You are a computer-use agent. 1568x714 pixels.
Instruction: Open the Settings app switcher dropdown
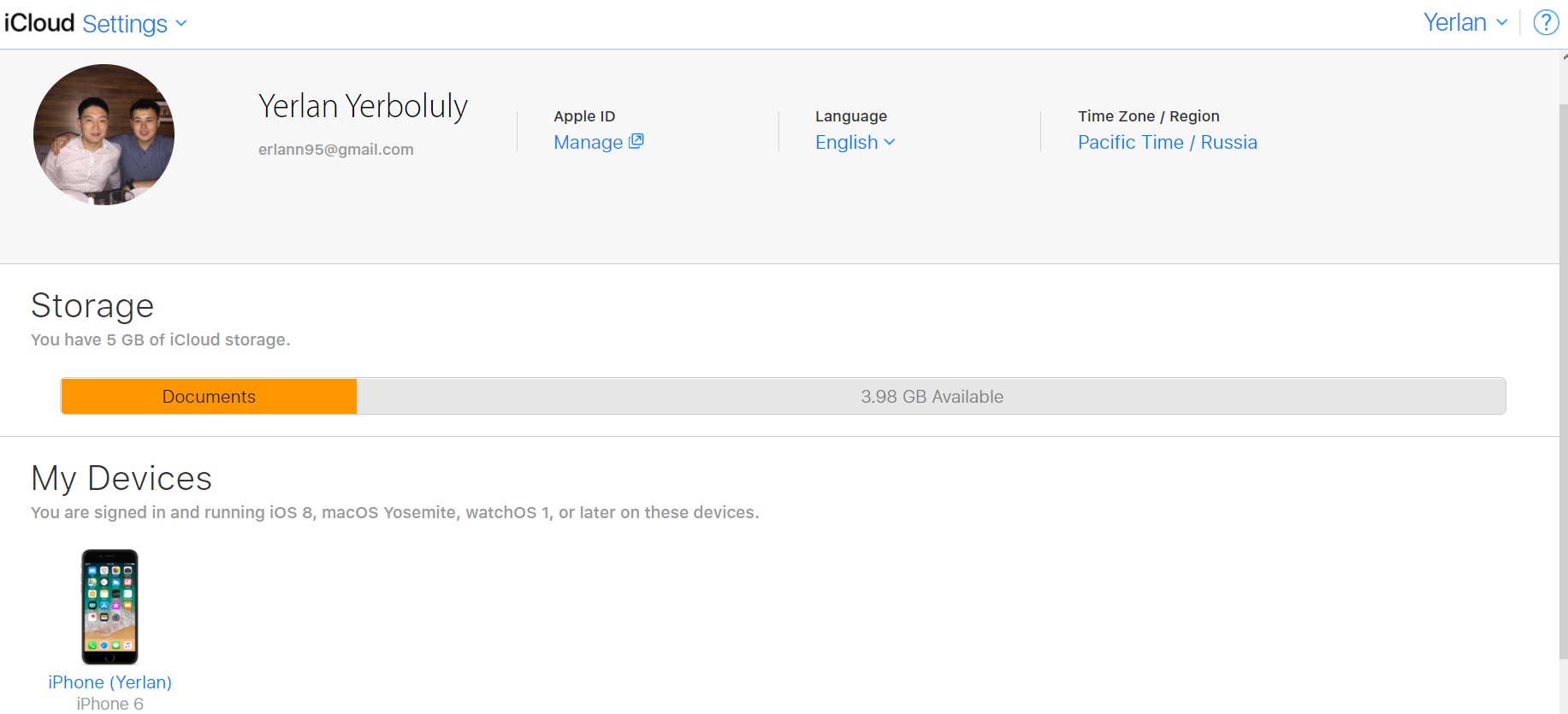(126, 24)
